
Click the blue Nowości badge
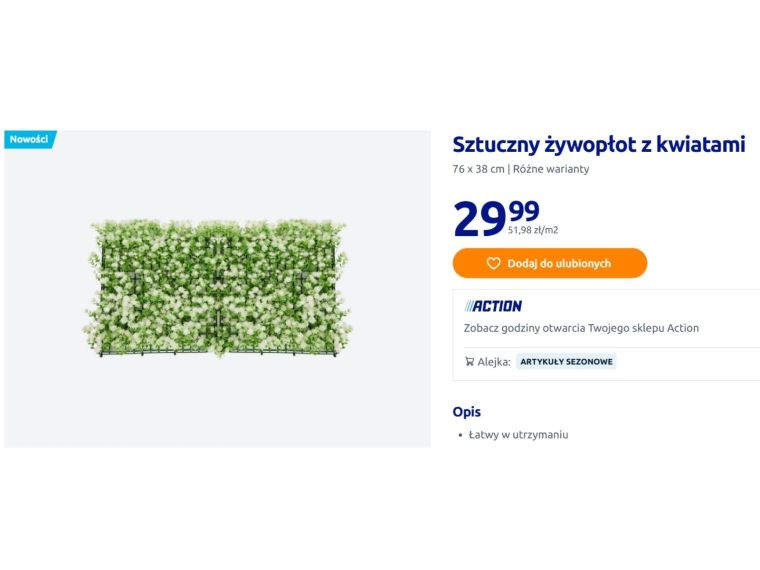tap(29, 139)
